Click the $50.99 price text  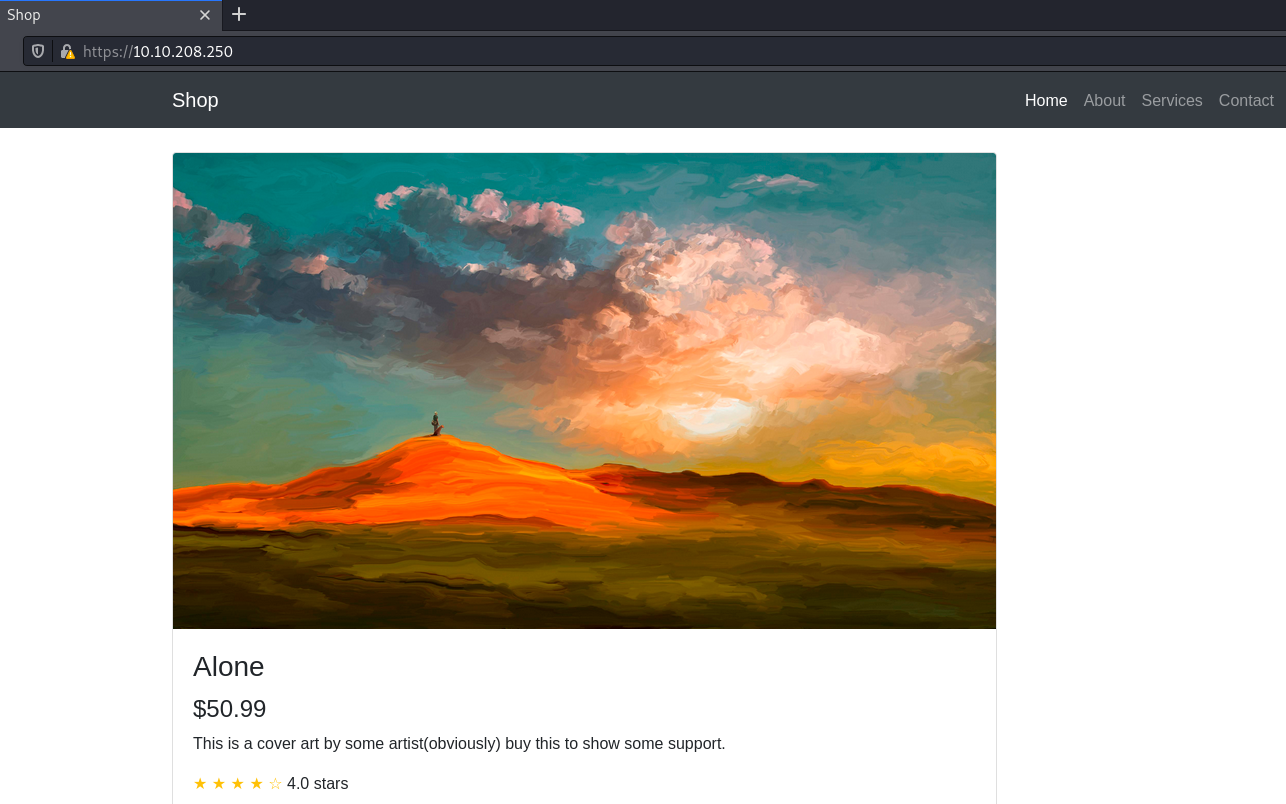click(x=229, y=709)
